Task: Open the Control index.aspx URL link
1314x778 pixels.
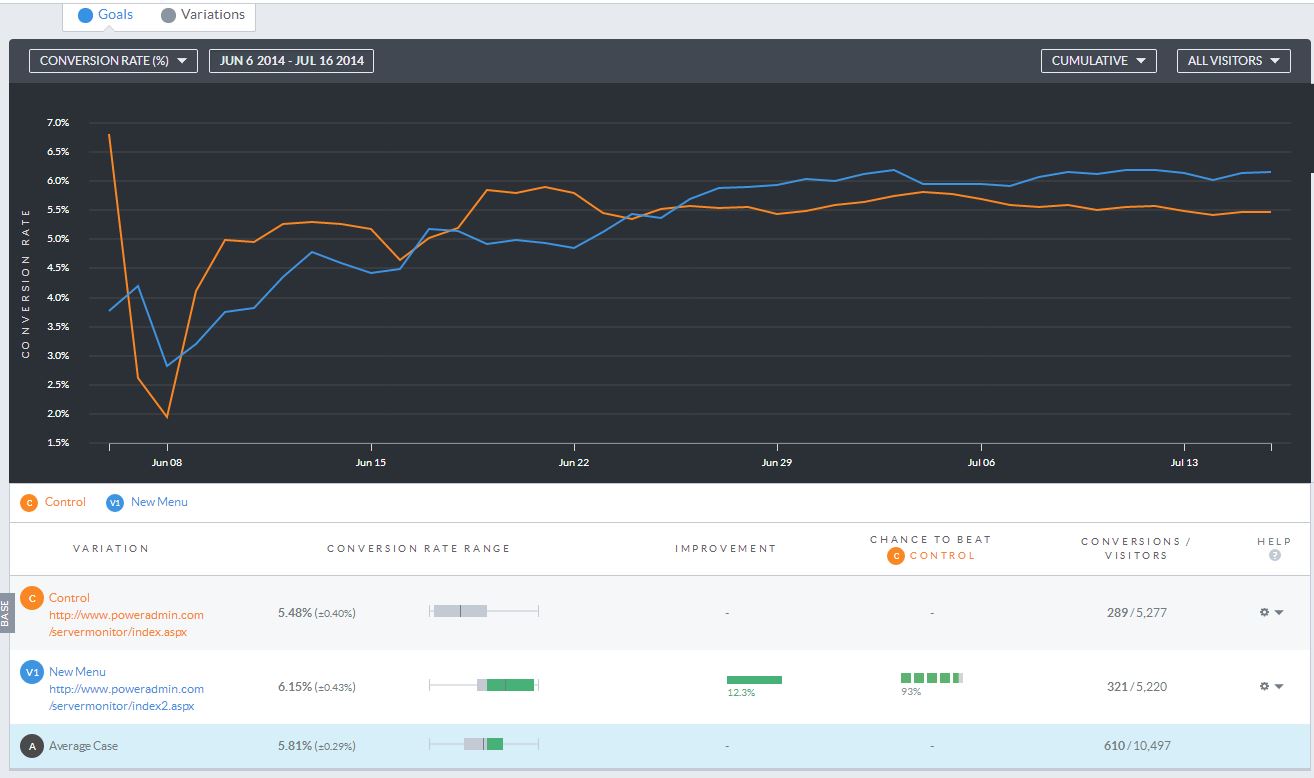Action: click(x=126, y=623)
